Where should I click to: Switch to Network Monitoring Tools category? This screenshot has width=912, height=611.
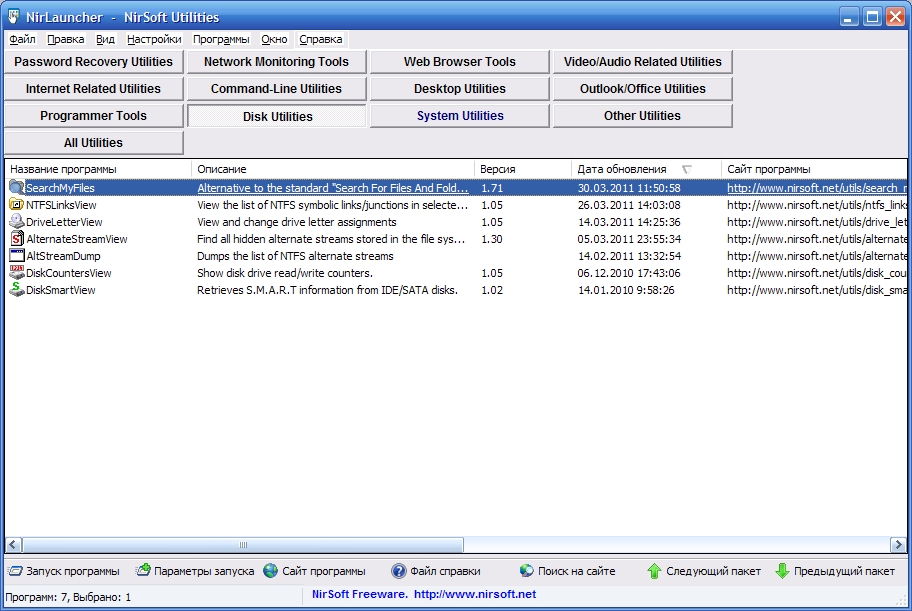276,62
